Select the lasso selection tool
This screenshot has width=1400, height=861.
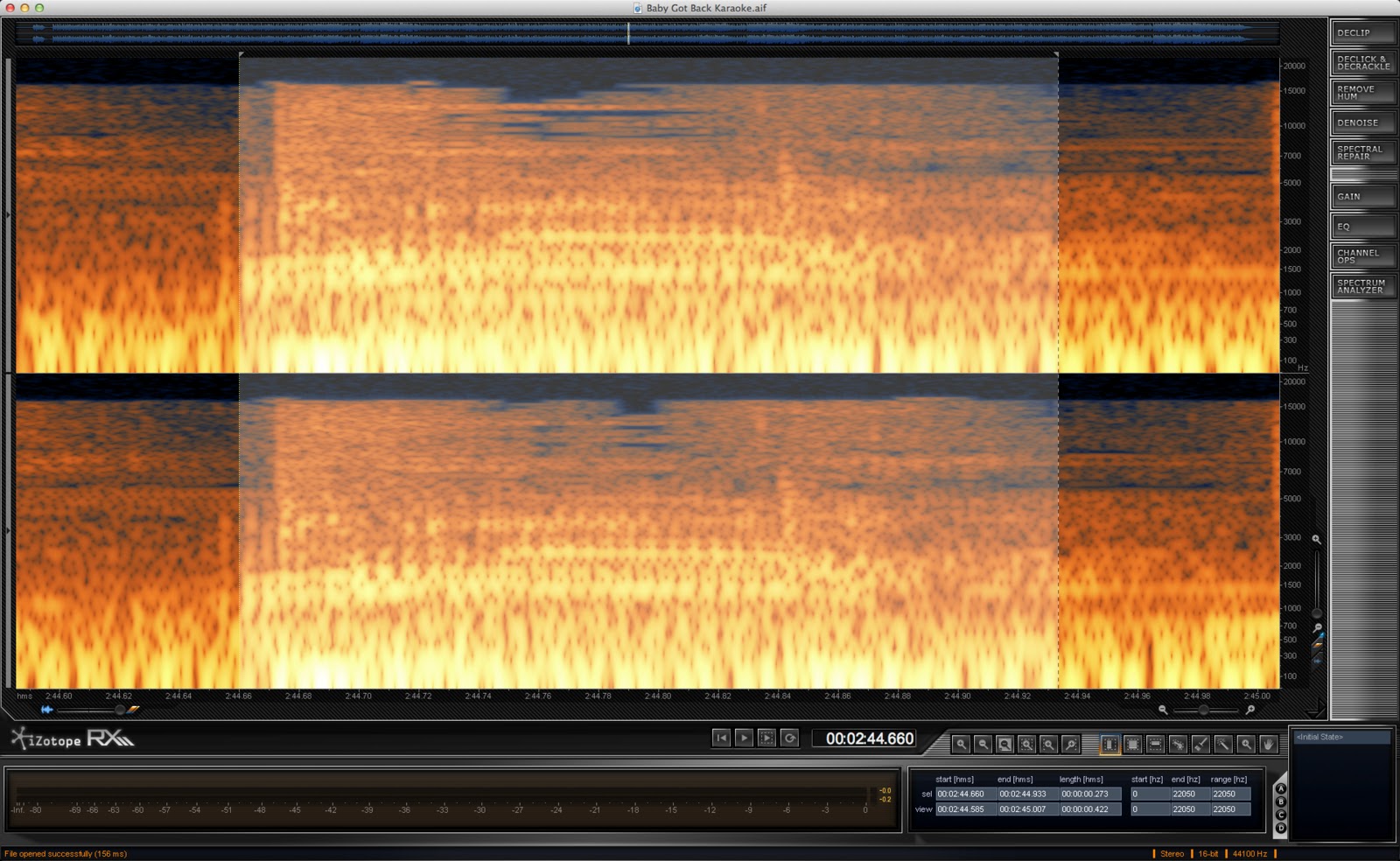[1178, 744]
